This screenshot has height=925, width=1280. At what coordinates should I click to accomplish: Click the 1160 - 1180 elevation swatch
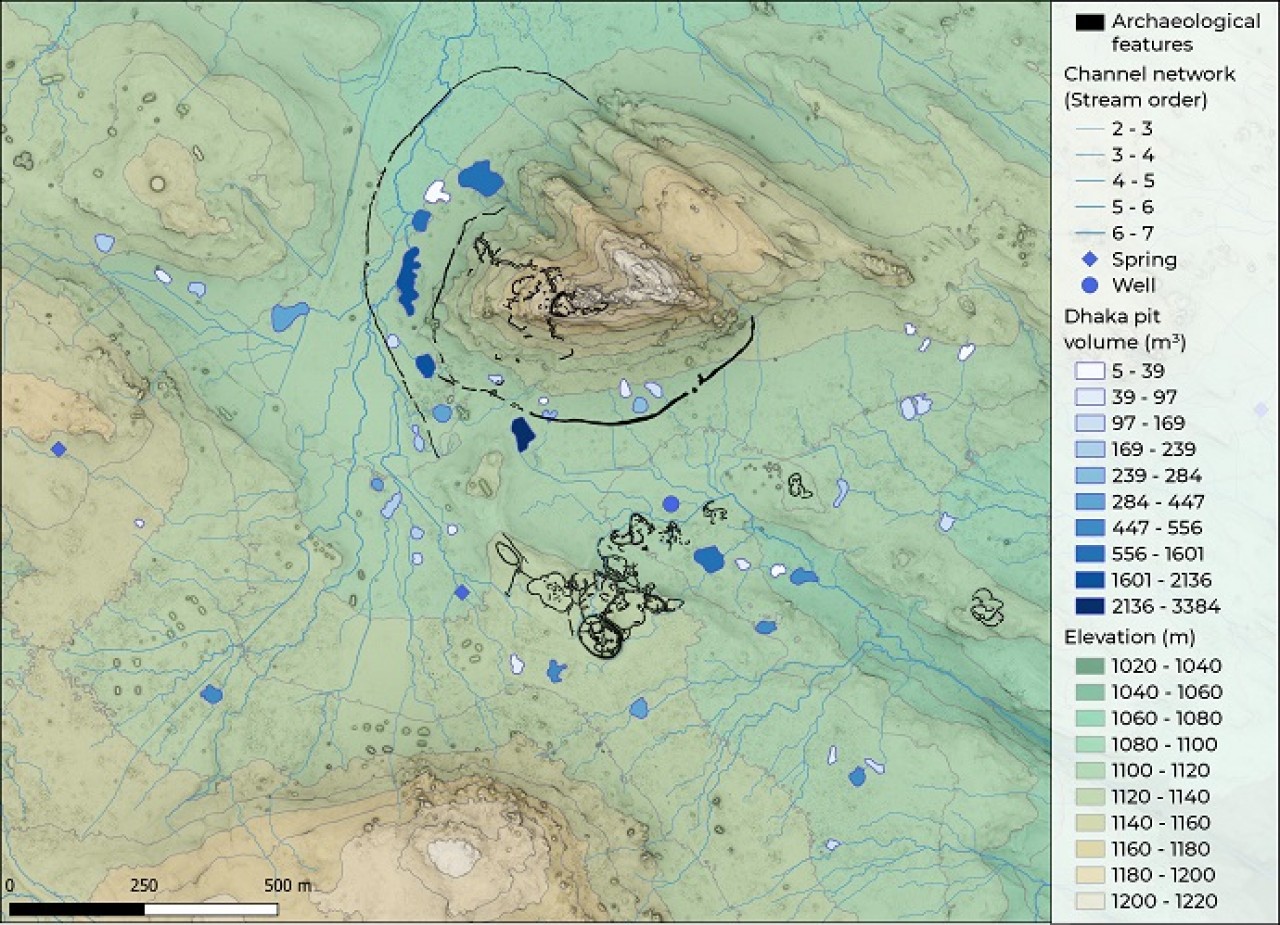1089,849
